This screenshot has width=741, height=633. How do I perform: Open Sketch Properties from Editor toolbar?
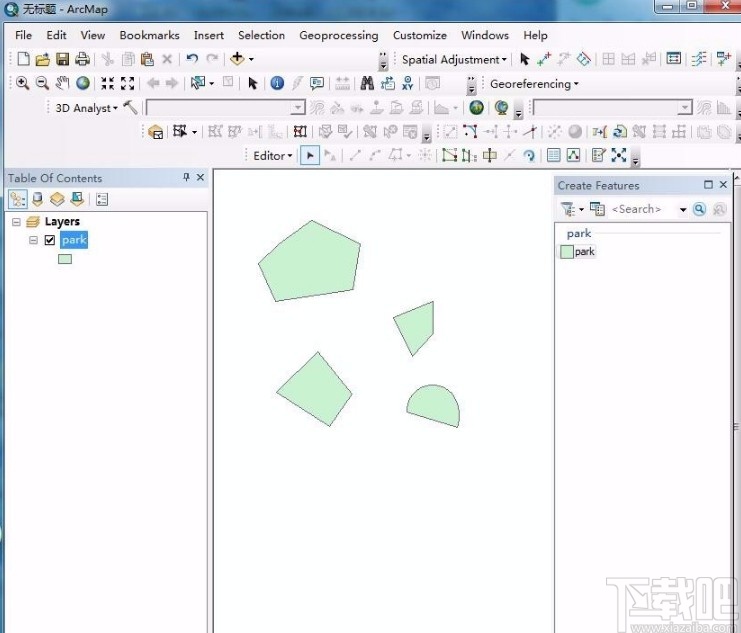pos(573,156)
